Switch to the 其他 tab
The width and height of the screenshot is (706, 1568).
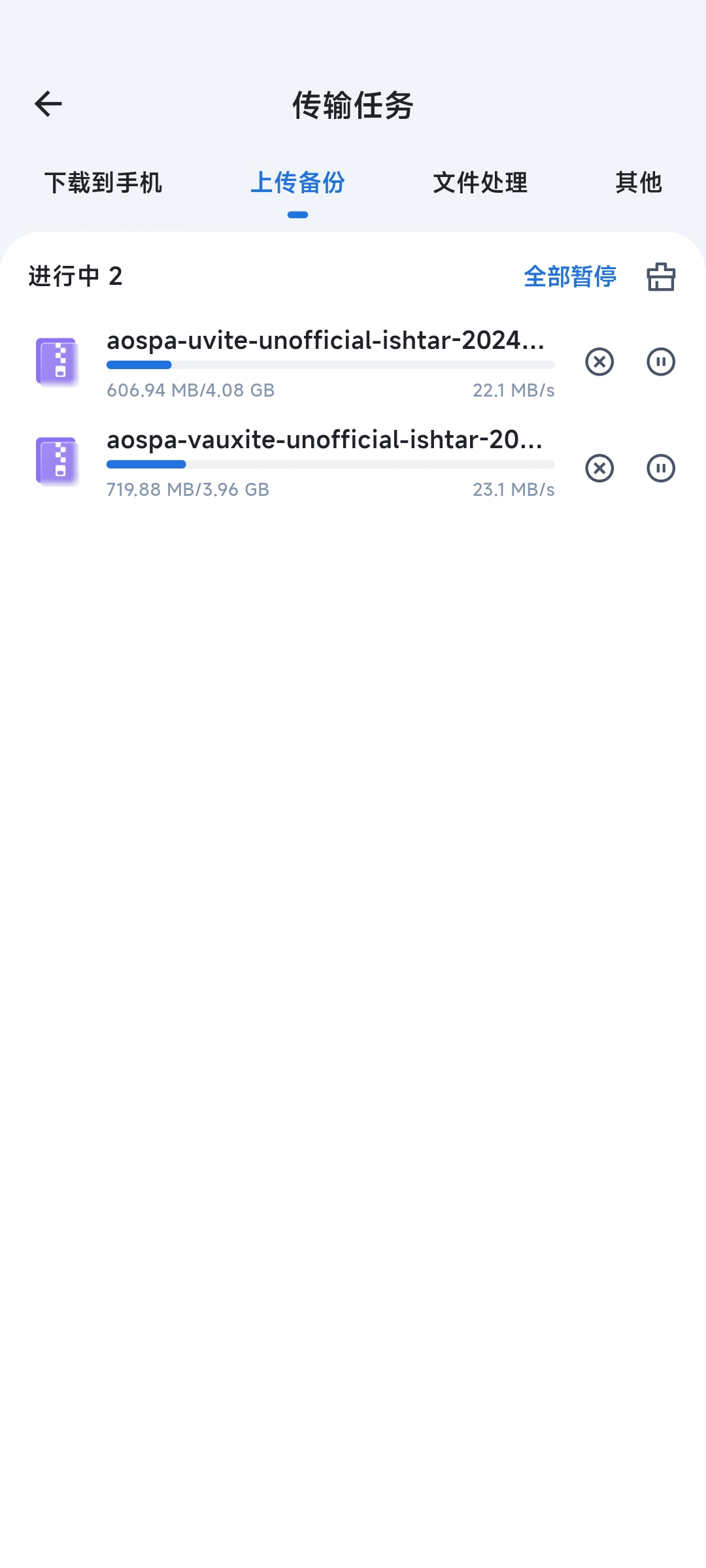pyautogui.click(x=639, y=182)
